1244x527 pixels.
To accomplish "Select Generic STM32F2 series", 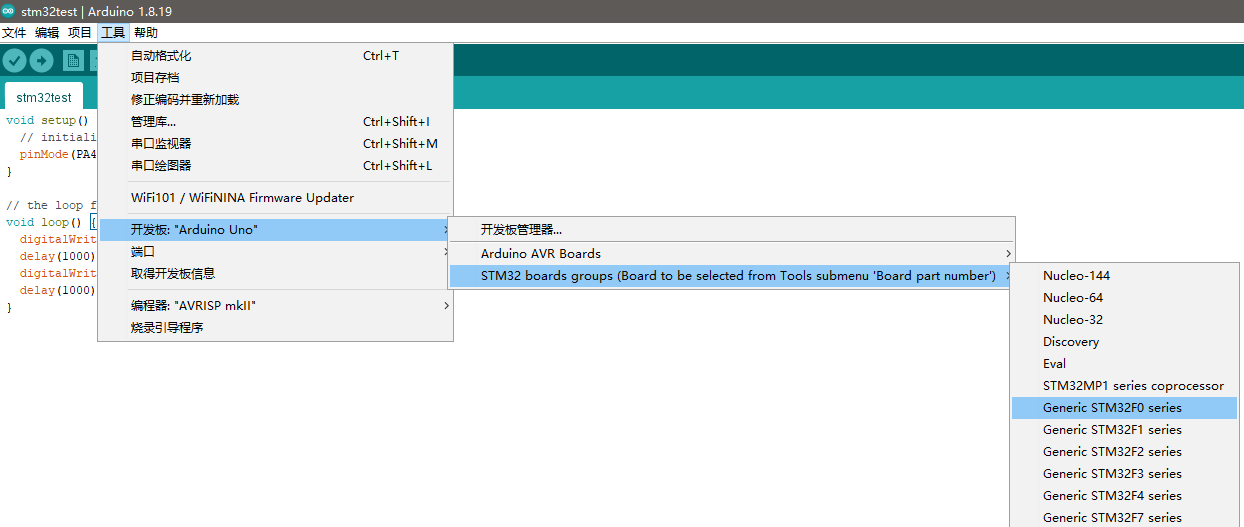I will 1125,452.
